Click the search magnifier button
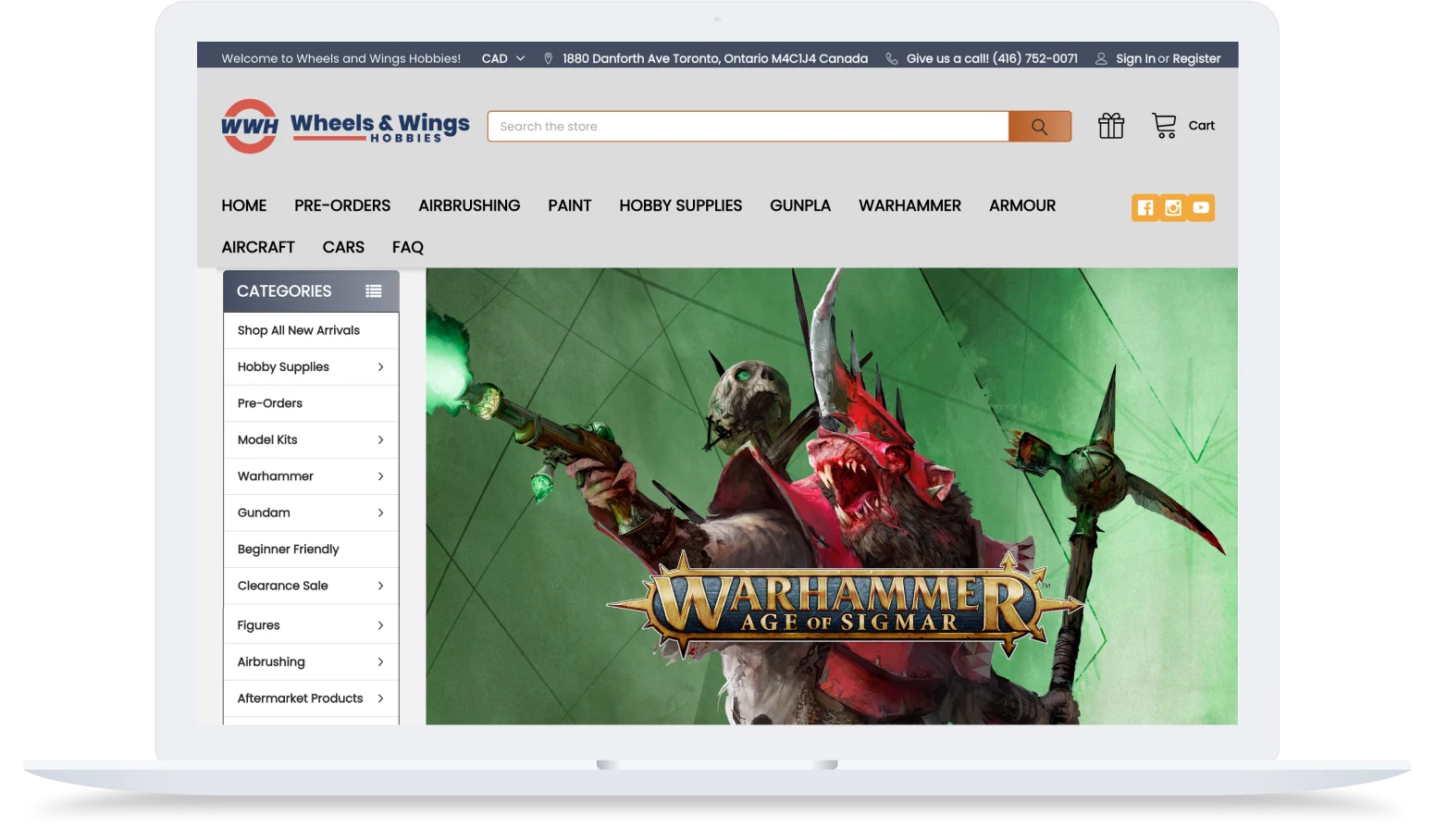 tap(1039, 127)
